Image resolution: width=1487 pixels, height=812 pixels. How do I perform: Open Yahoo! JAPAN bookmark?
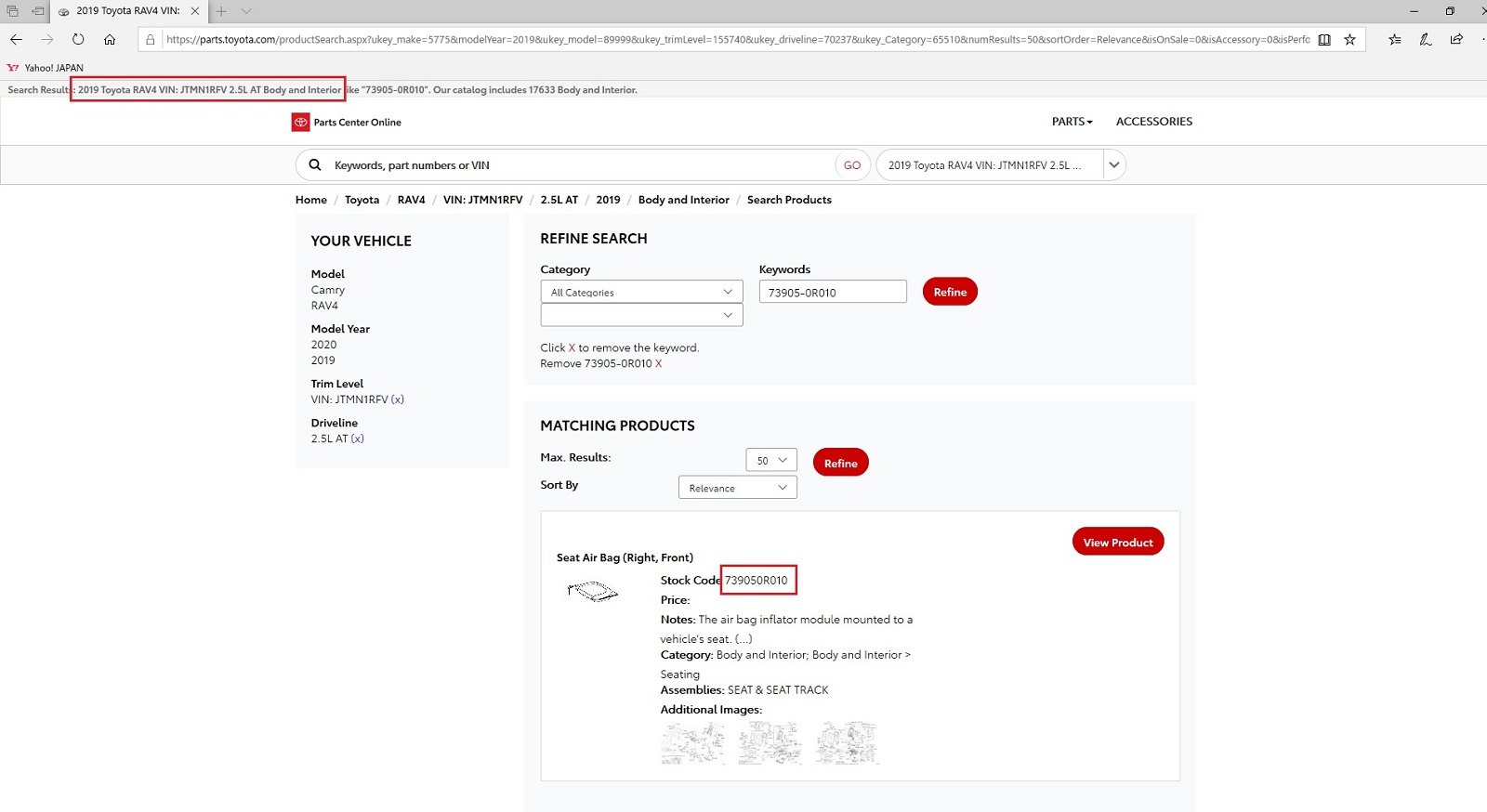pos(46,68)
